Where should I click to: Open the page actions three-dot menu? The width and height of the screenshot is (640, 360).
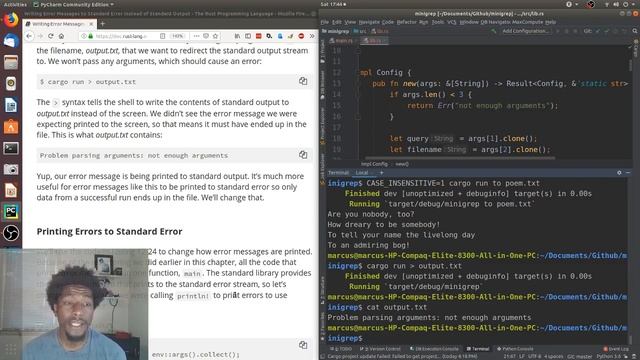tap(196, 36)
